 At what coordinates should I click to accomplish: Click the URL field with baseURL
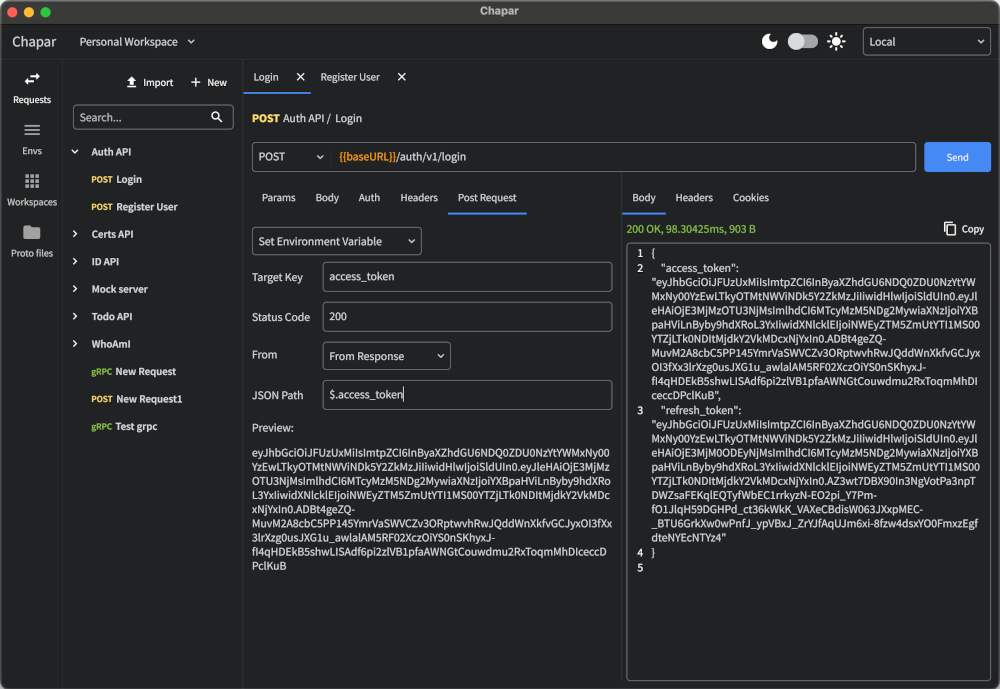point(622,157)
